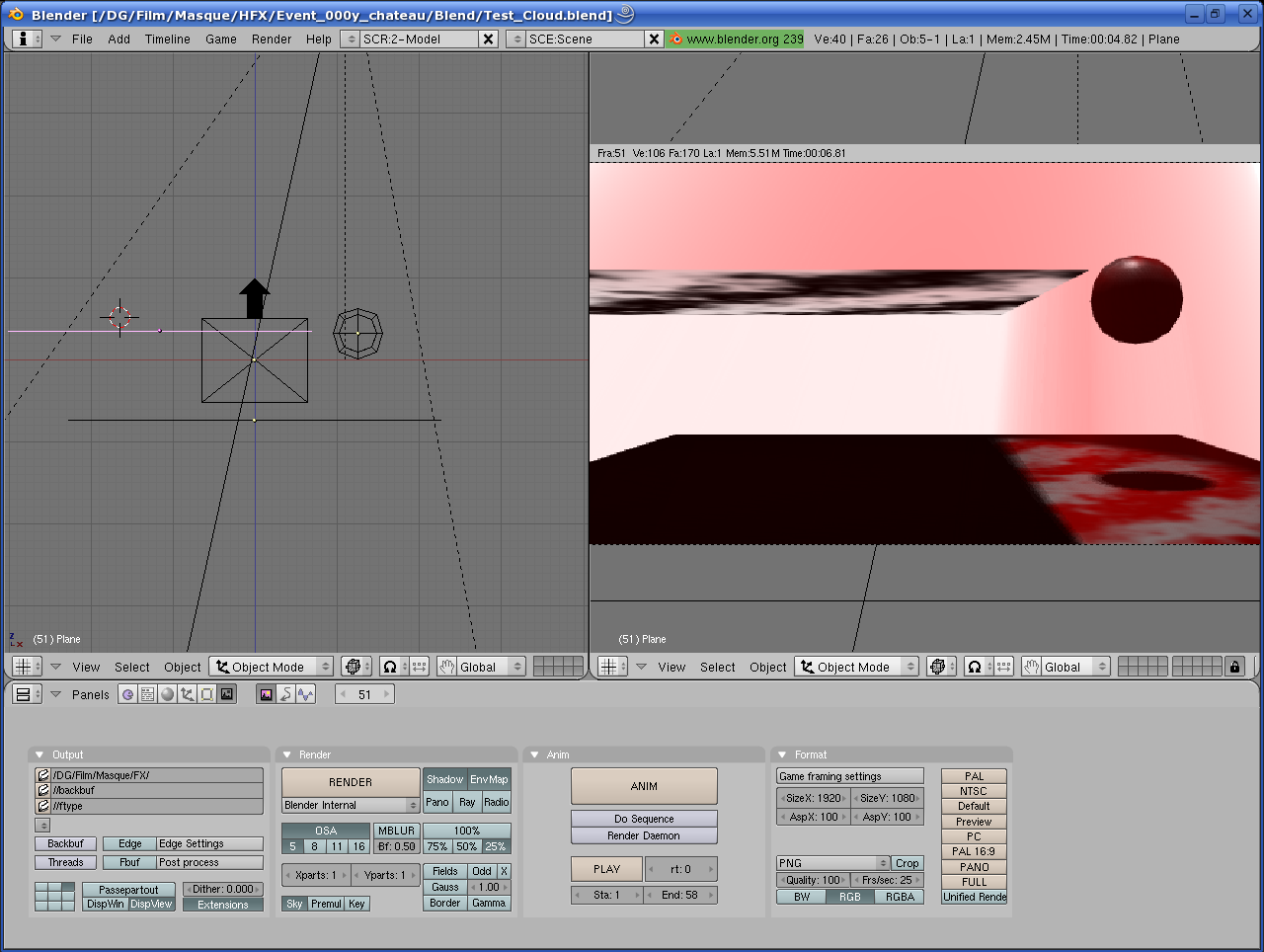The image size is (1264, 952).
Task: Open Object Mode dropdown in right viewport
Action: [x=857, y=667]
